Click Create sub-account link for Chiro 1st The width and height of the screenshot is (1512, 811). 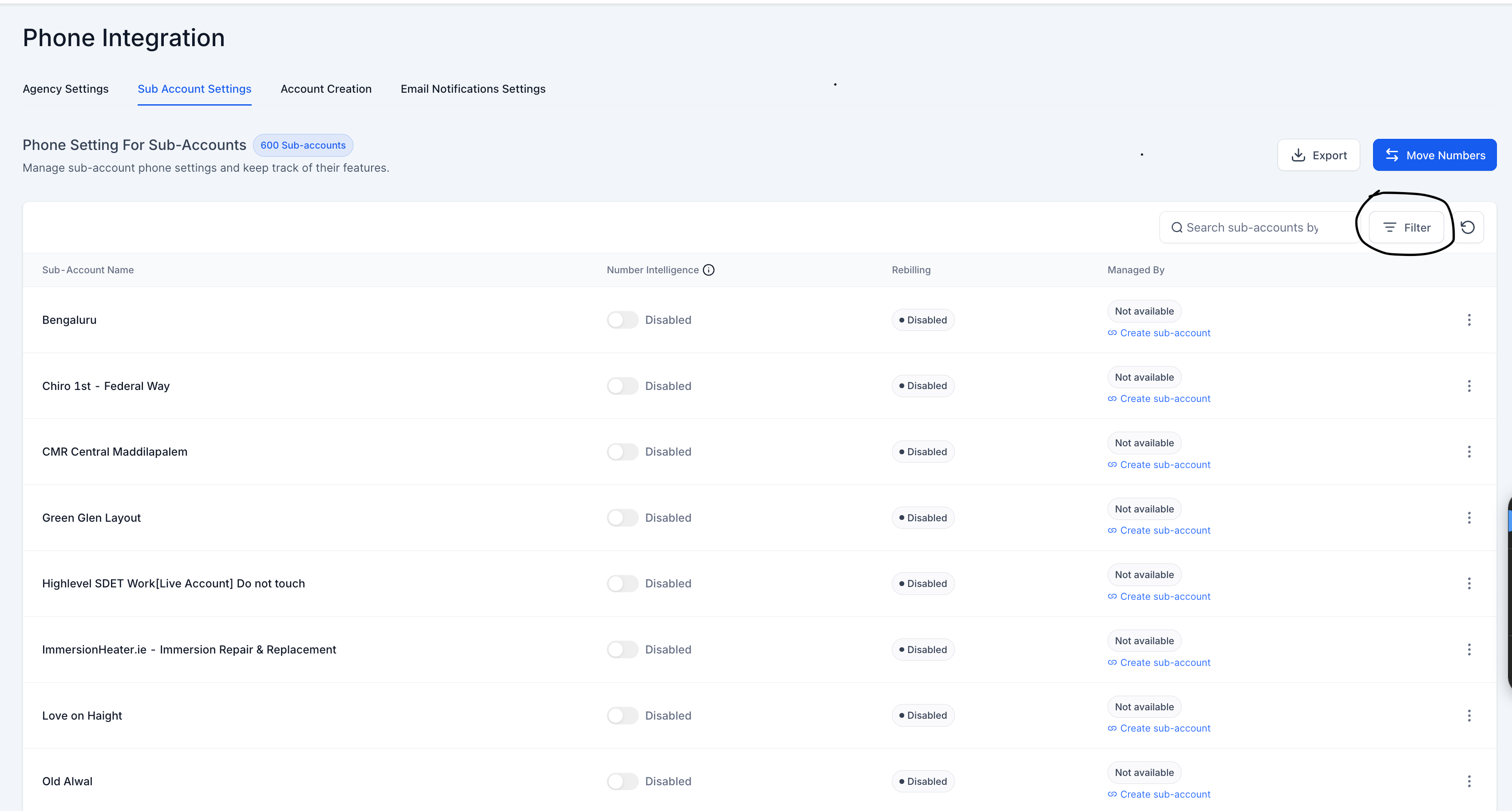pos(1164,399)
